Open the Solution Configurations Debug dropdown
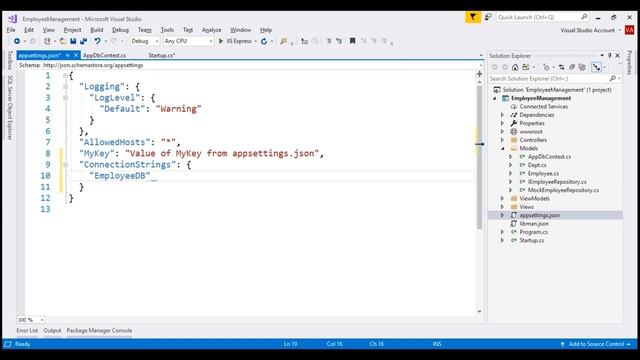Screen dimensions: 640x360 (144, 41)
